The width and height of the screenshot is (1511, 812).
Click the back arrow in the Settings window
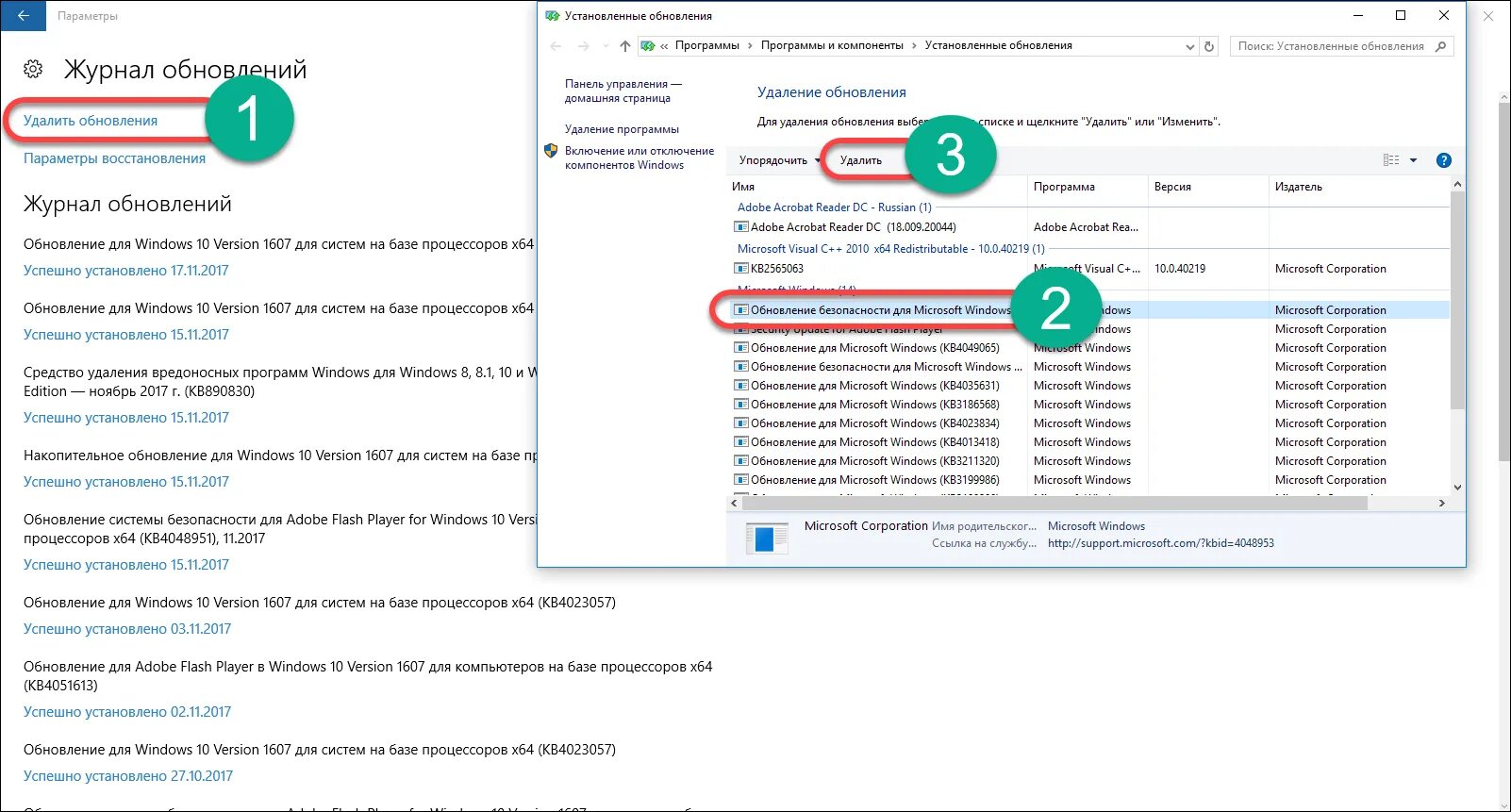pyautogui.click(x=23, y=16)
